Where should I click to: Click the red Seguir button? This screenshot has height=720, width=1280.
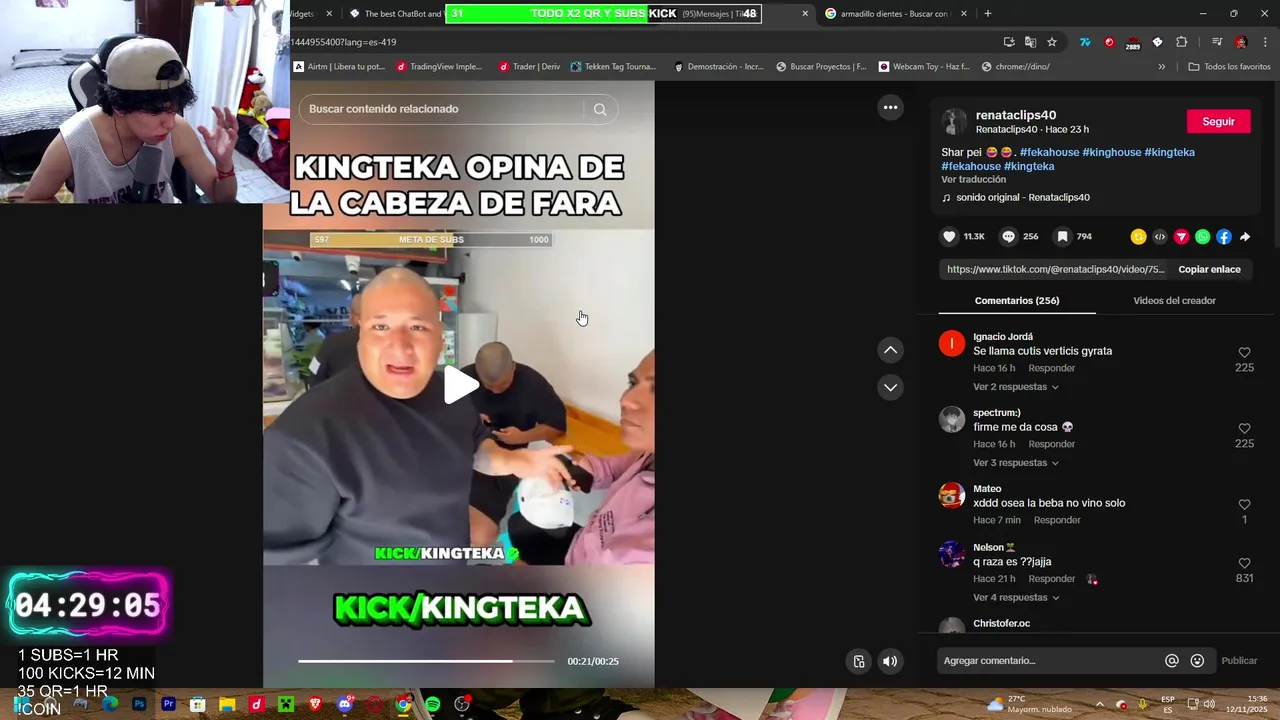coord(1218,121)
